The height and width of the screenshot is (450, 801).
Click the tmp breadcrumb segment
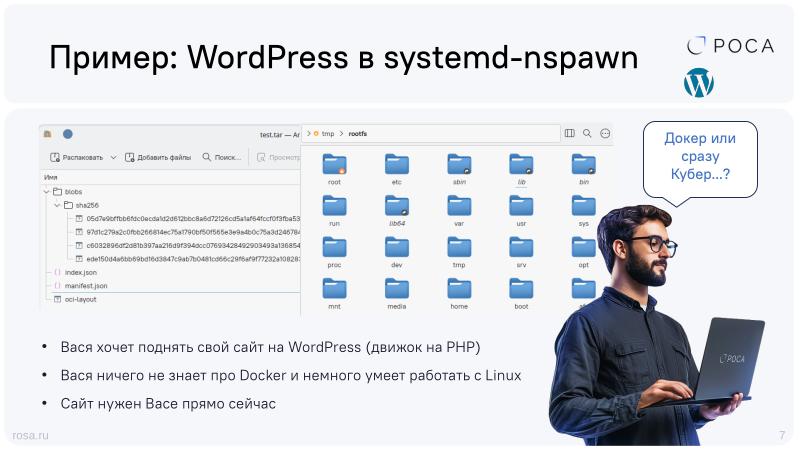click(x=328, y=134)
